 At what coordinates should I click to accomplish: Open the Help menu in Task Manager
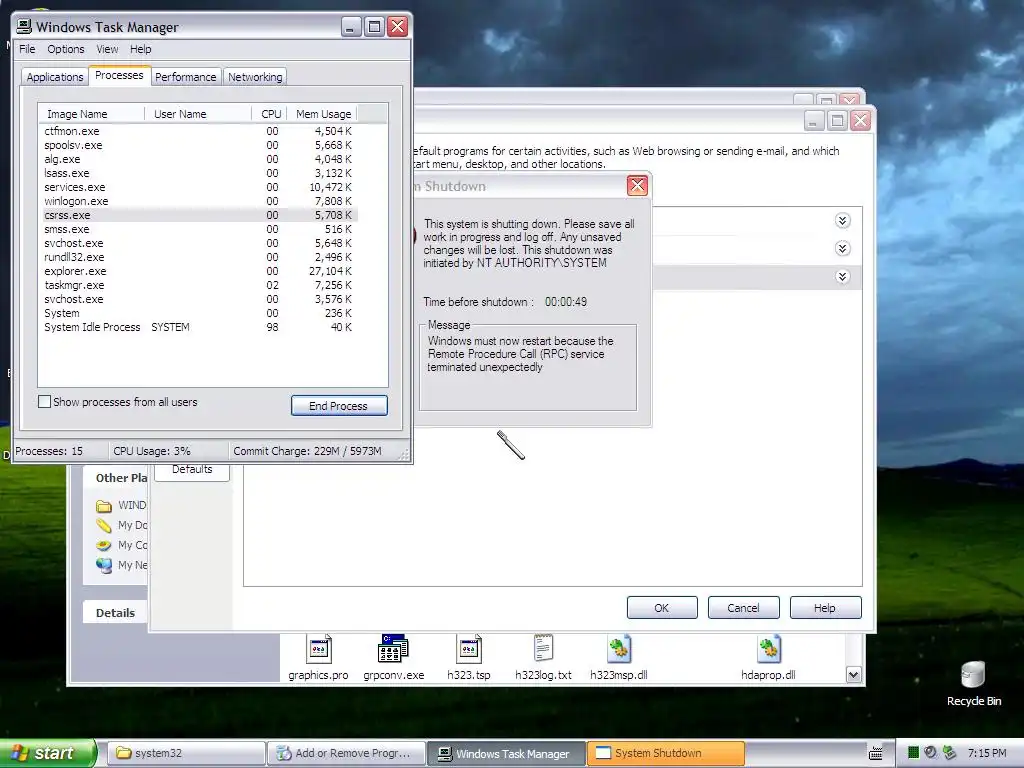[x=140, y=49]
